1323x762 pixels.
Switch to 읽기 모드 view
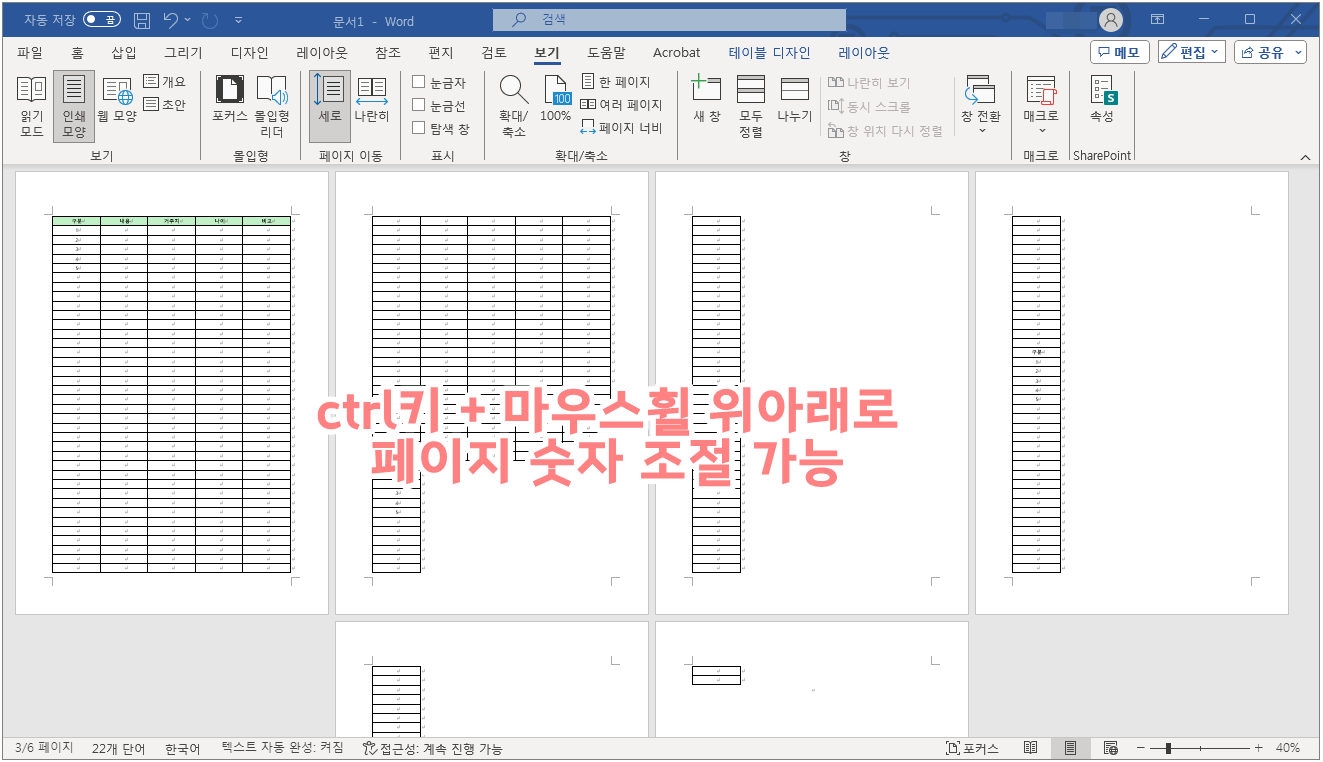tap(30, 104)
